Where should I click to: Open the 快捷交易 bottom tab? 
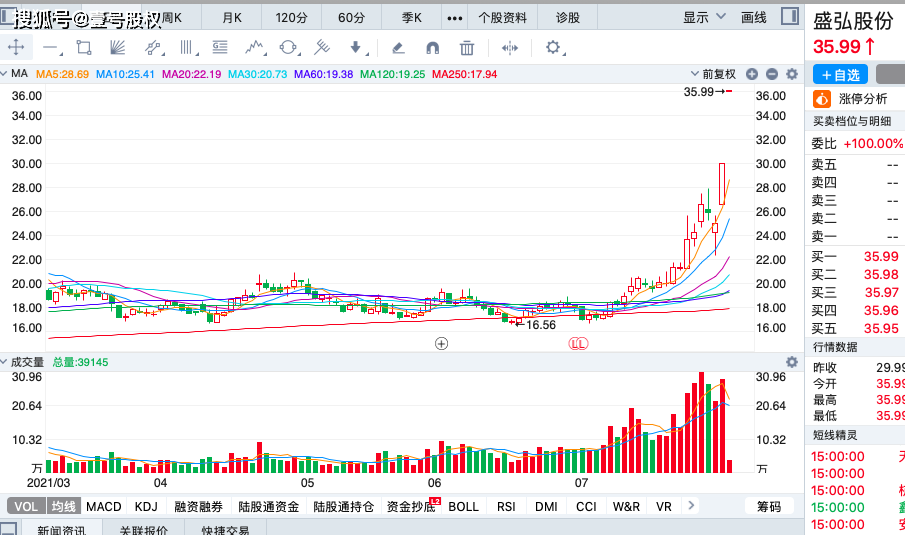226,529
